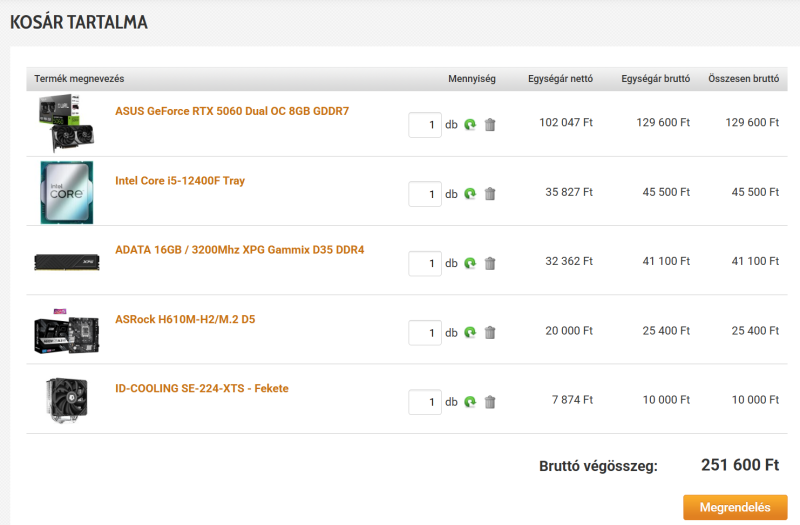
Task: Click the 7 874 Ft net price
Action: coord(572,399)
